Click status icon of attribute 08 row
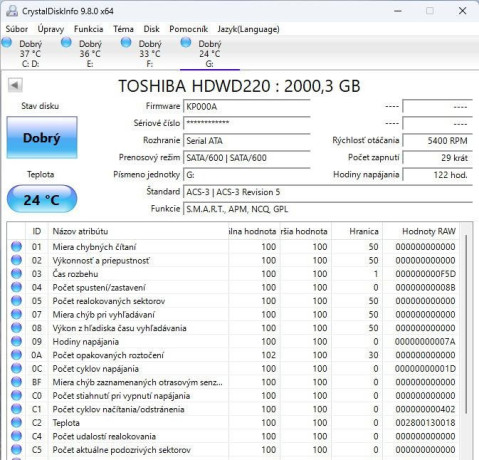Screen dimensions: 479x460 click(16, 328)
